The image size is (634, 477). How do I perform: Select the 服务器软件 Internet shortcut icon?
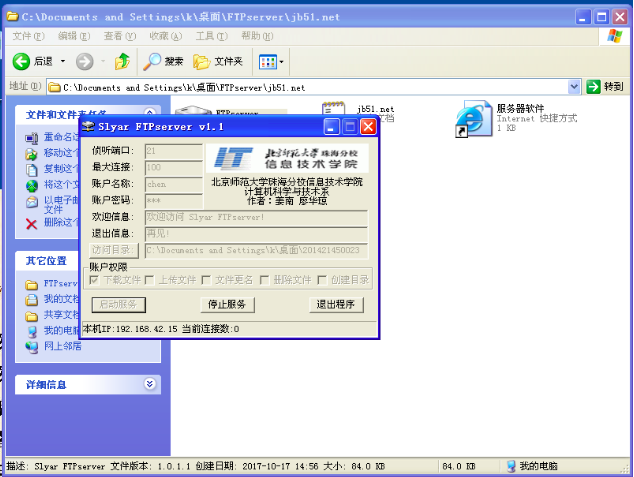pos(473,118)
